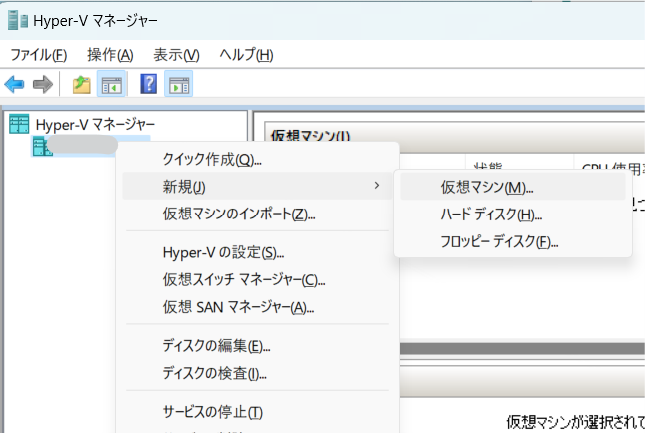Open the ファイル(F) menu
This screenshot has width=645, height=433.
tap(38, 55)
